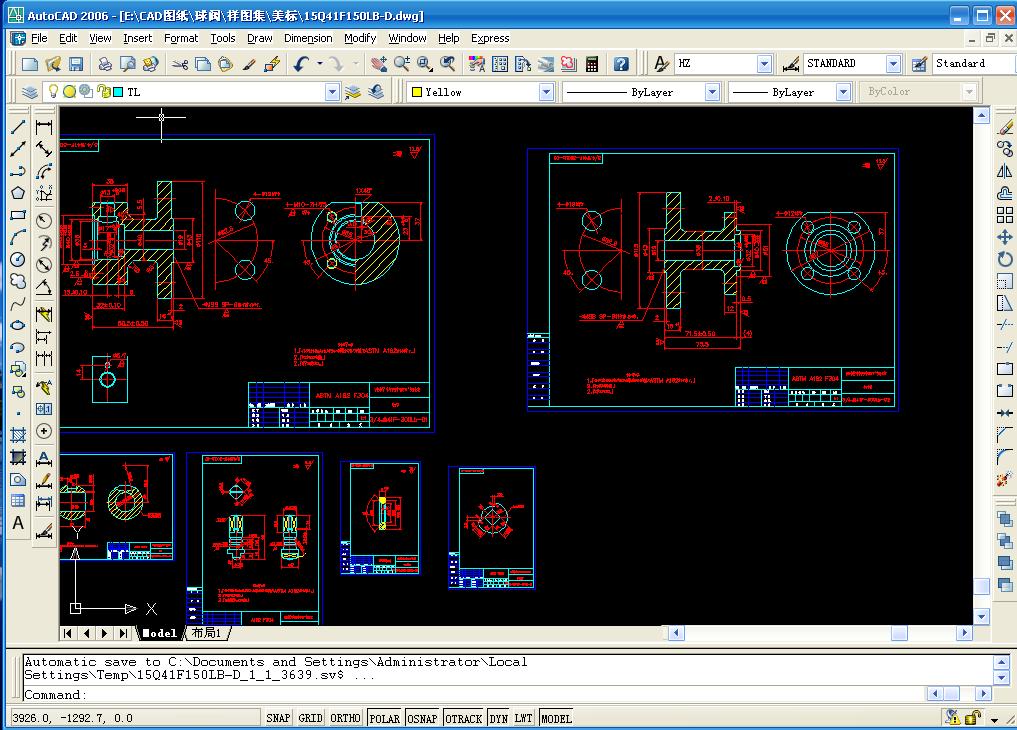
Task: Select the Move modify tool
Action: [x=1005, y=237]
